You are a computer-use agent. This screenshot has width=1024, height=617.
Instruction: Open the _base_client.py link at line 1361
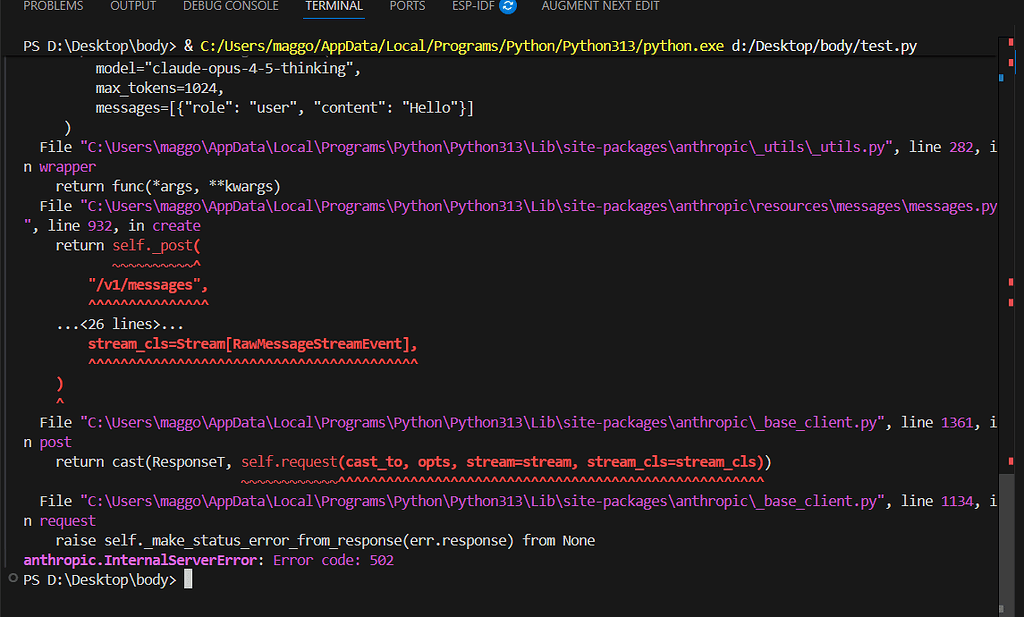pyautogui.click(x=483, y=423)
